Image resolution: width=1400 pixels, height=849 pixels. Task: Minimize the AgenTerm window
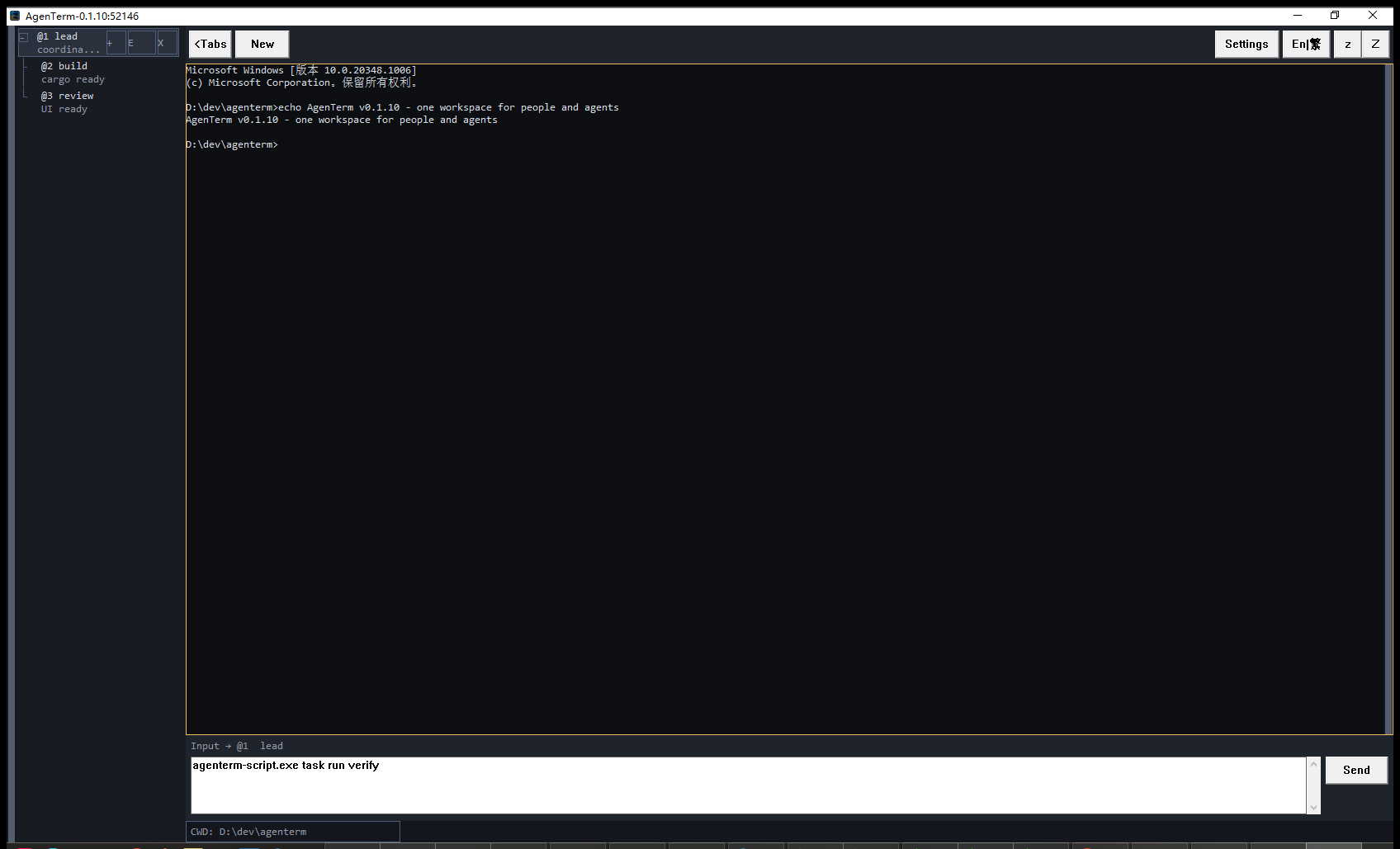[1298, 16]
